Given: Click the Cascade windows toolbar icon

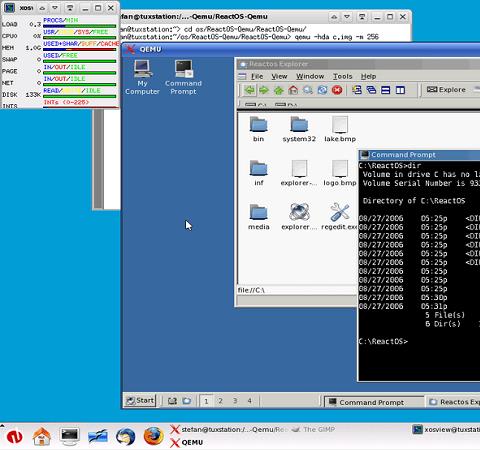Looking at the screenshot, I should click(x=371, y=90).
